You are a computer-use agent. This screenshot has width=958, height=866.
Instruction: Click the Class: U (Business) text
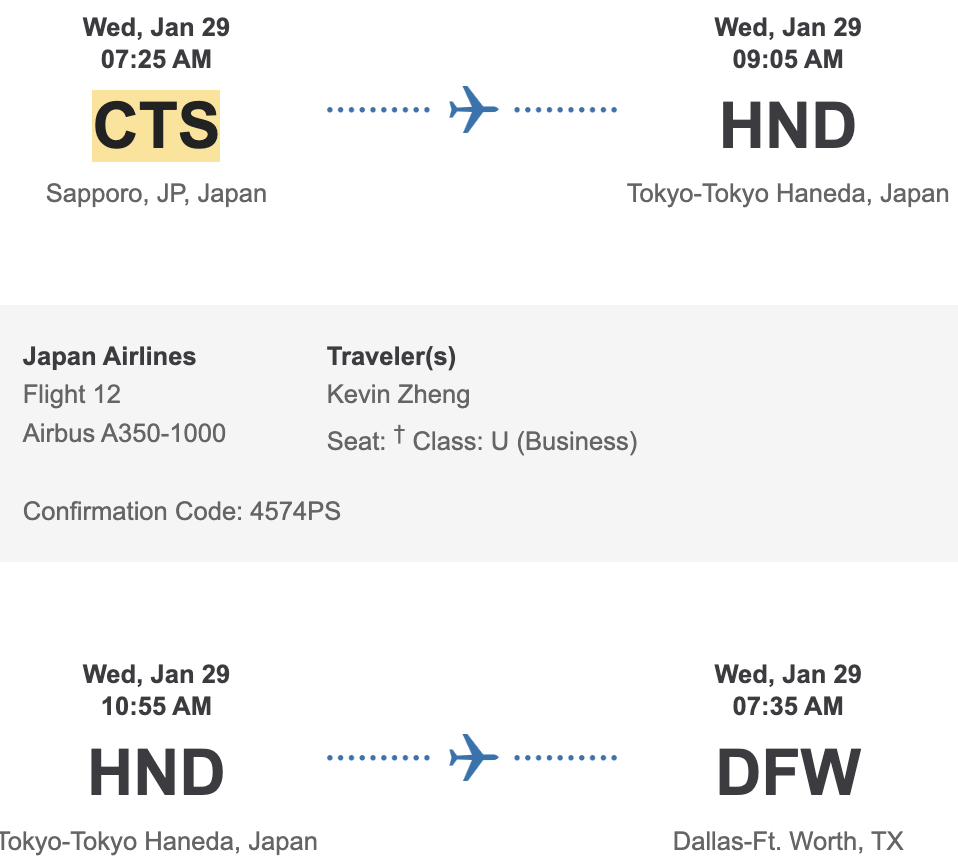[x=525, y=441]
